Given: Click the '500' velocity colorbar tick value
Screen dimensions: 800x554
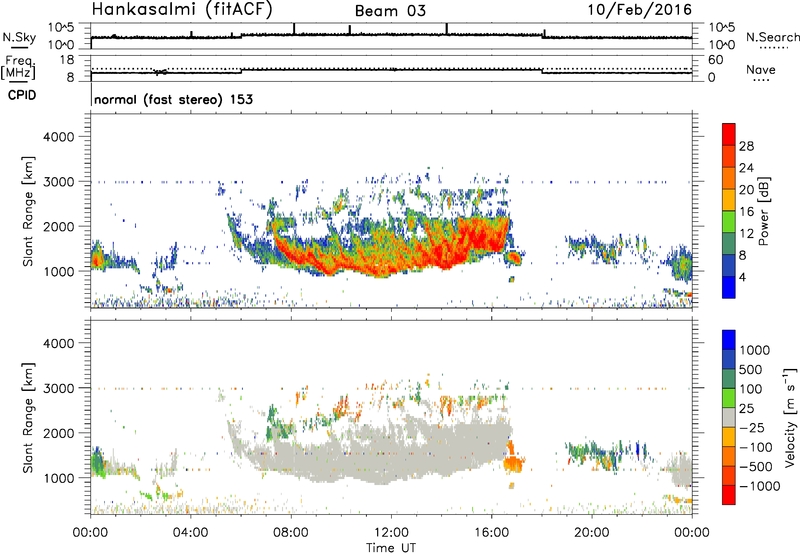Looking at the screenshot, I should pos(750,370).
